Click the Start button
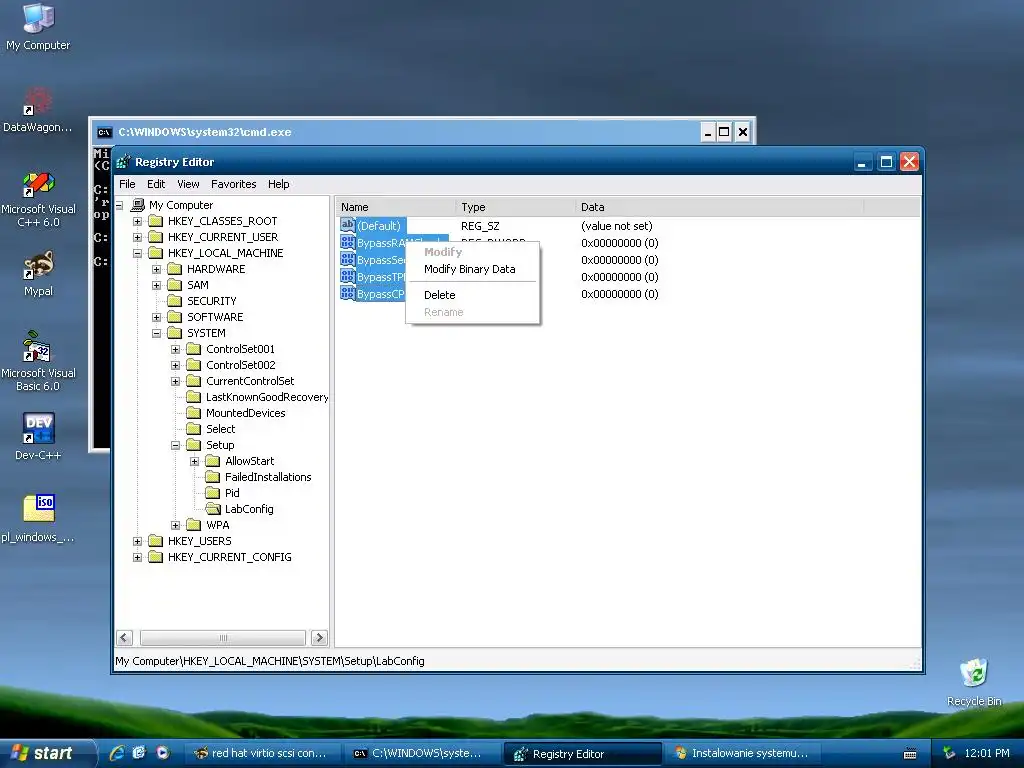The width and height of the screenshot is (1024, 768). [x=46, y=753]
